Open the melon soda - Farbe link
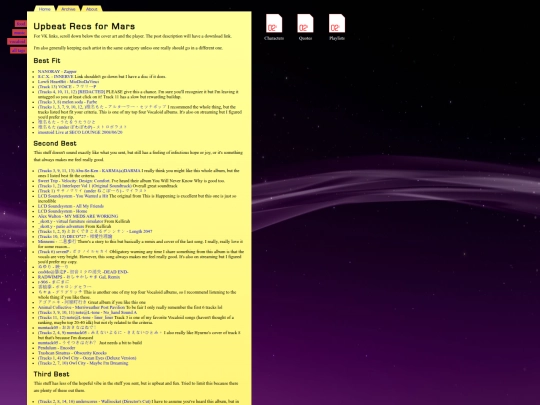540x405 pixels. 68,102
